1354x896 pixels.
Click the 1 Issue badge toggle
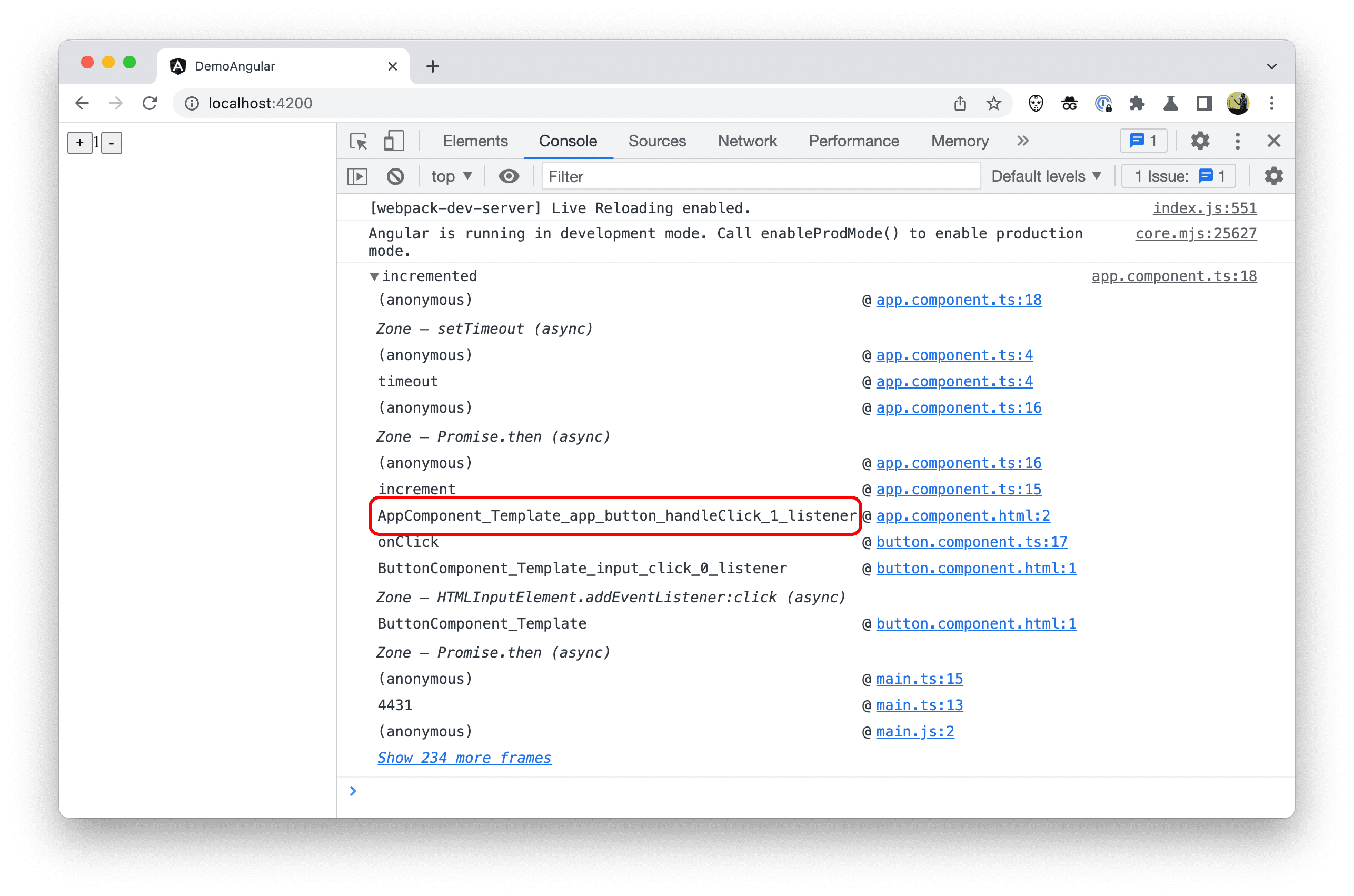[1180, 178]
